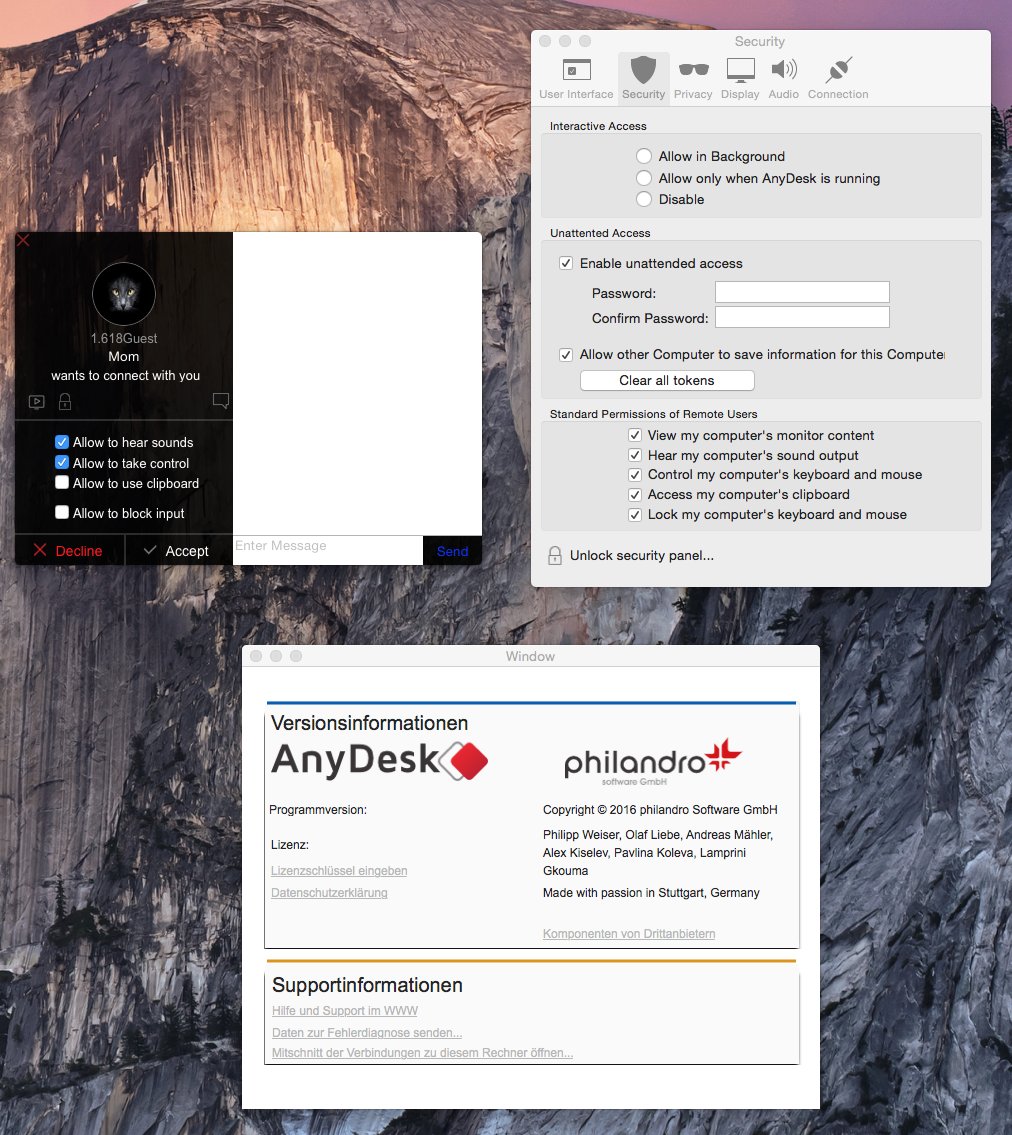Accept the incoming connection request
Image resolution: width=1012 pixels, height=1135 pixels.
click(177, 551)
